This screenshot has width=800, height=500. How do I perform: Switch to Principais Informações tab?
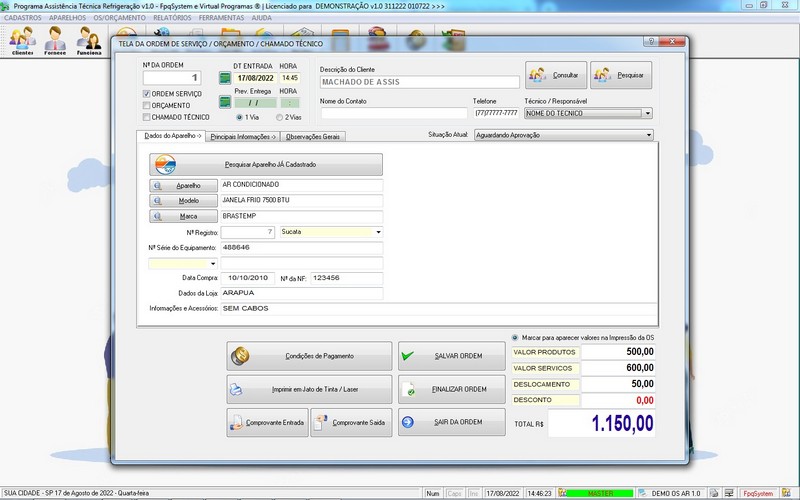243,137
